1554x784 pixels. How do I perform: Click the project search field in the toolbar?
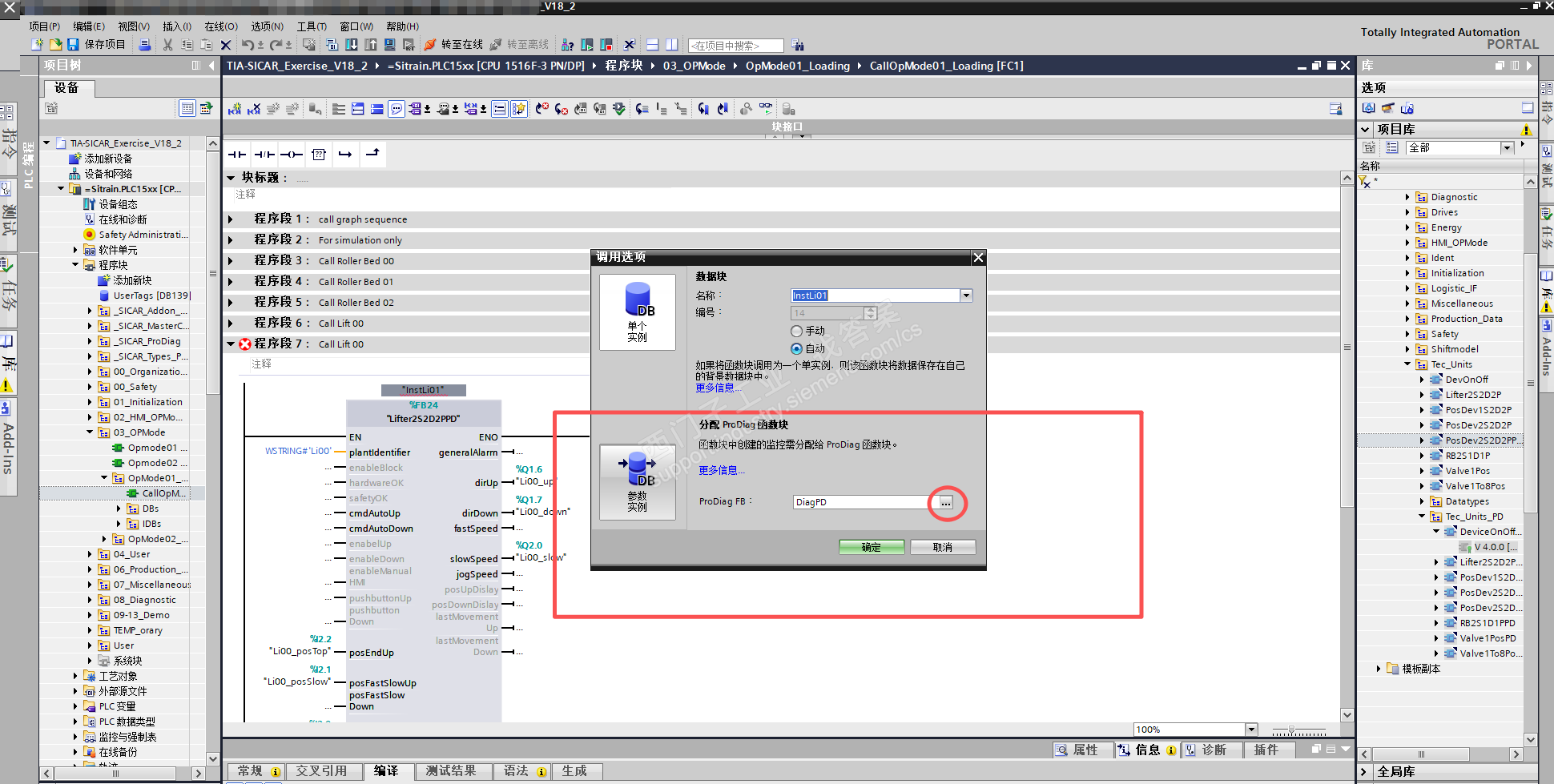click(735, 46)
